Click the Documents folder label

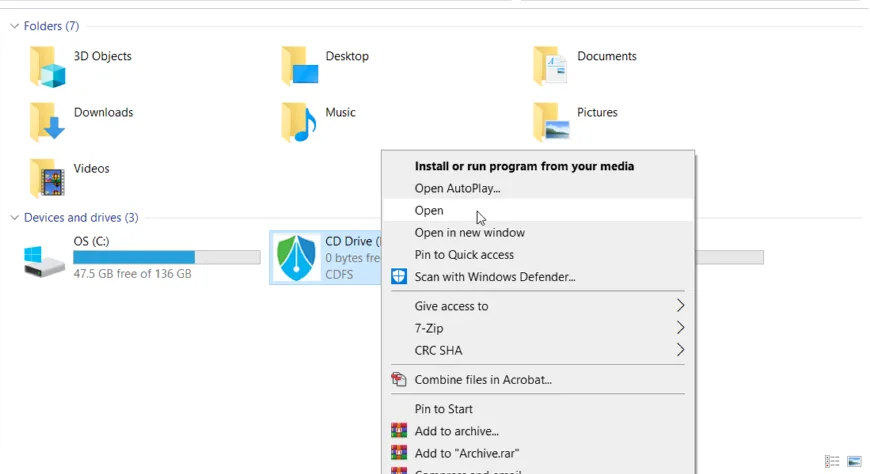[x=606, y=56]
